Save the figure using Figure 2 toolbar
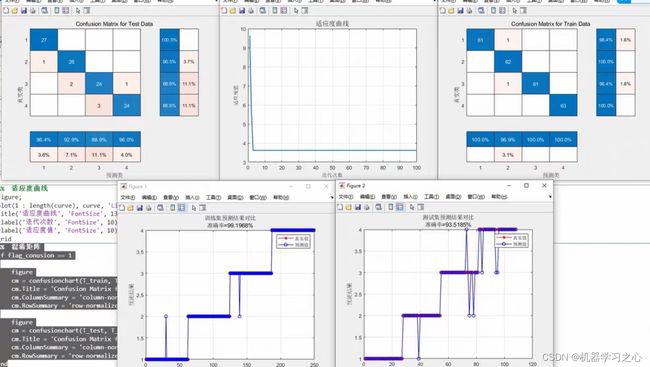This screenshot has width=650, height=367. coord(358,207)
